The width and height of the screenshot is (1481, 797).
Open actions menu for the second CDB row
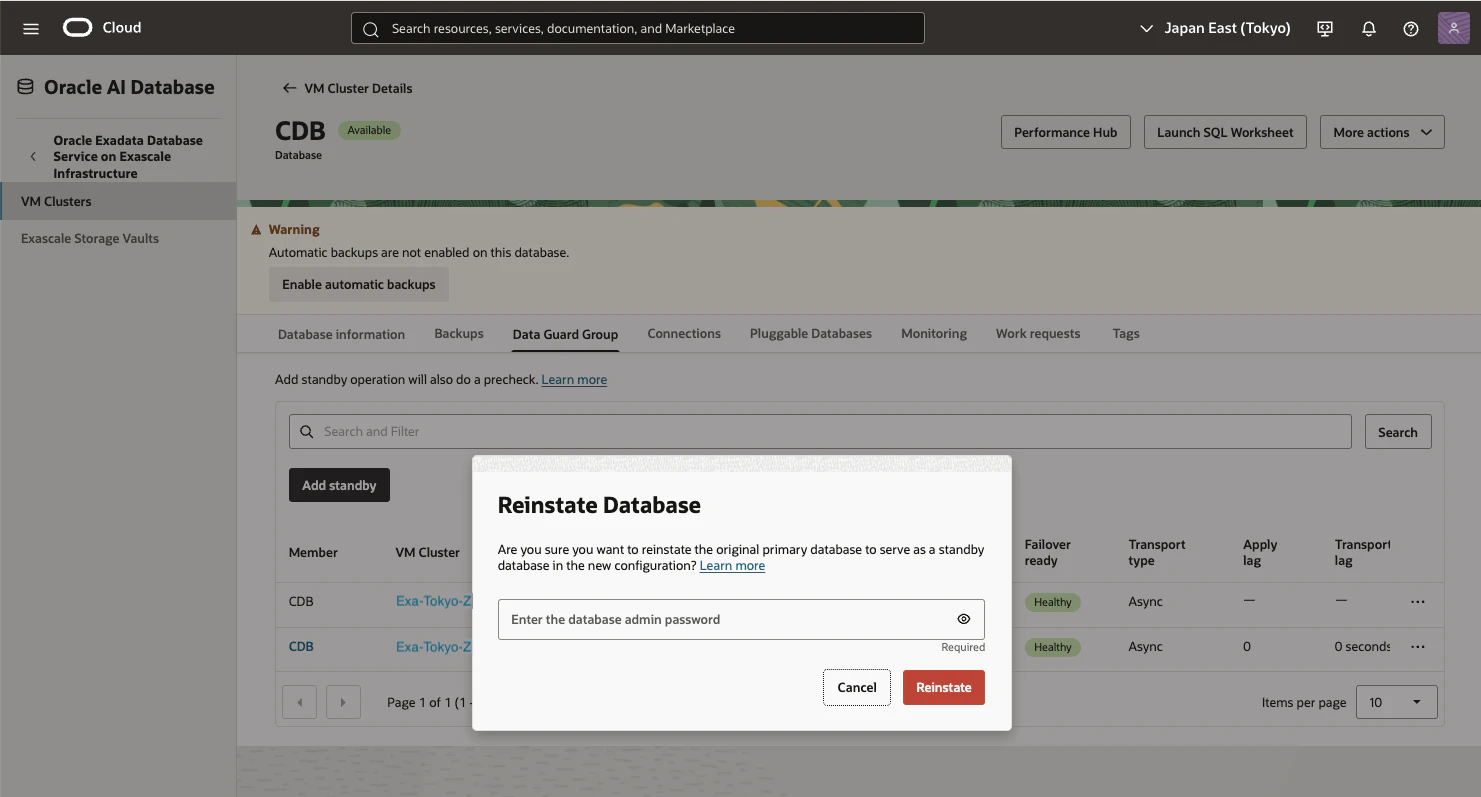[1417, 647]
